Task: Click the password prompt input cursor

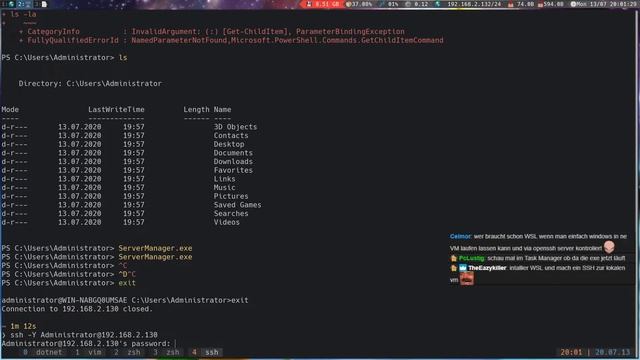Action: click(x=175, y=343)
